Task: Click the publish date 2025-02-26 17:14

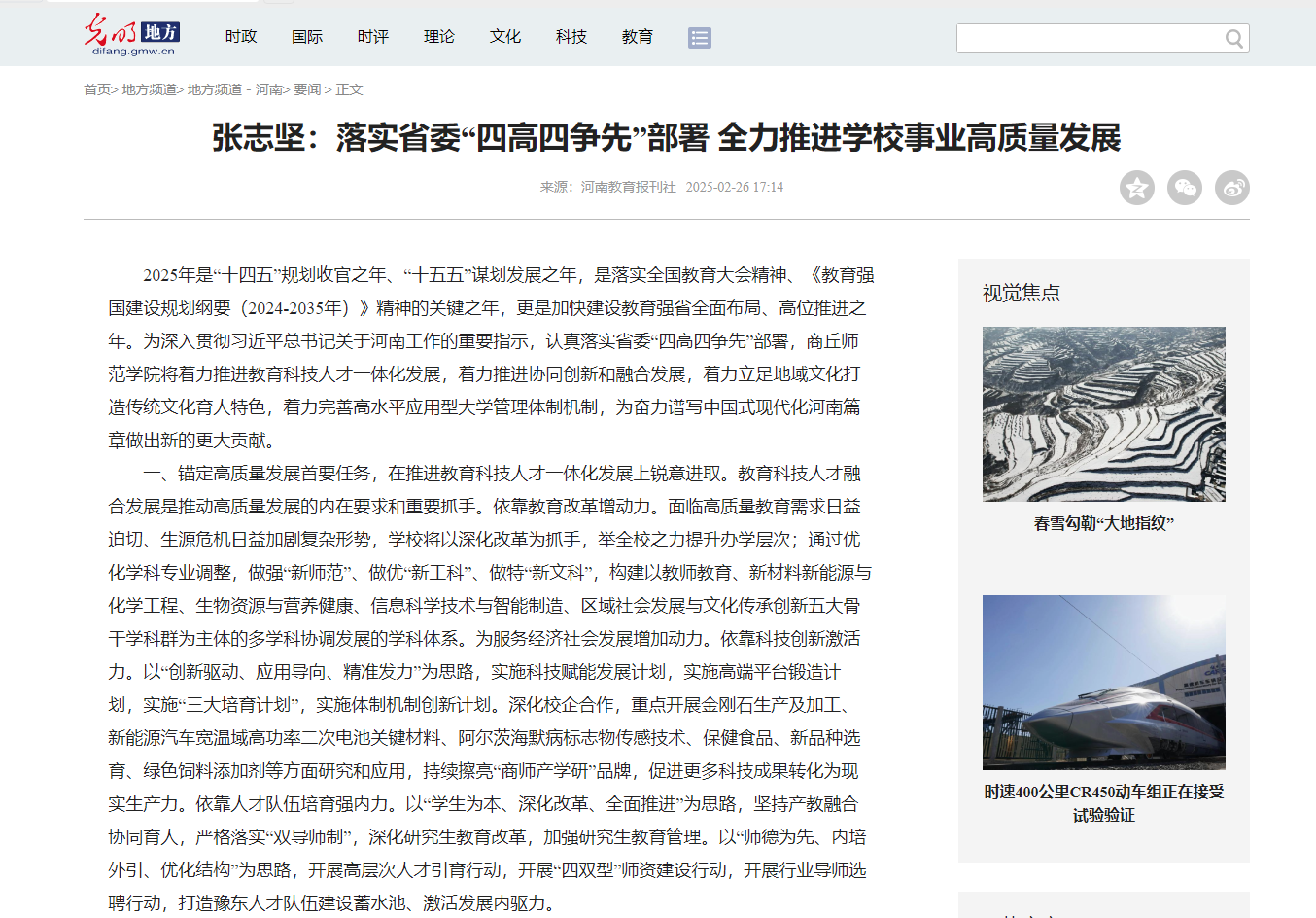Action: click(735, 187)
